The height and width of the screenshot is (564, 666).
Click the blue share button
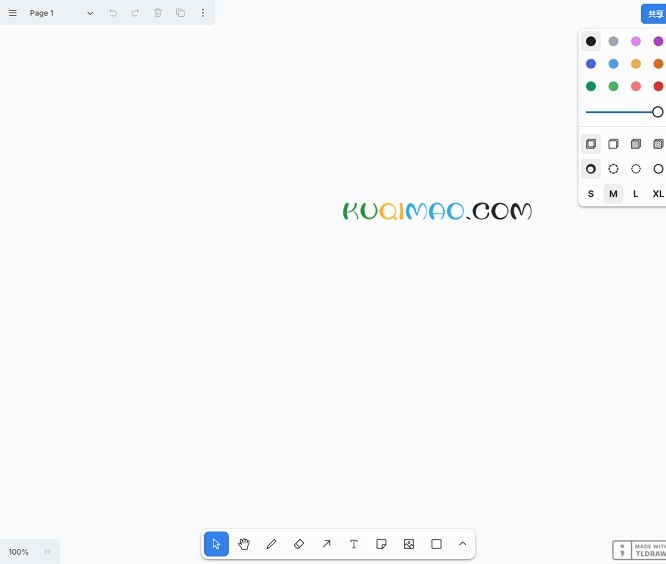[654, 14]
